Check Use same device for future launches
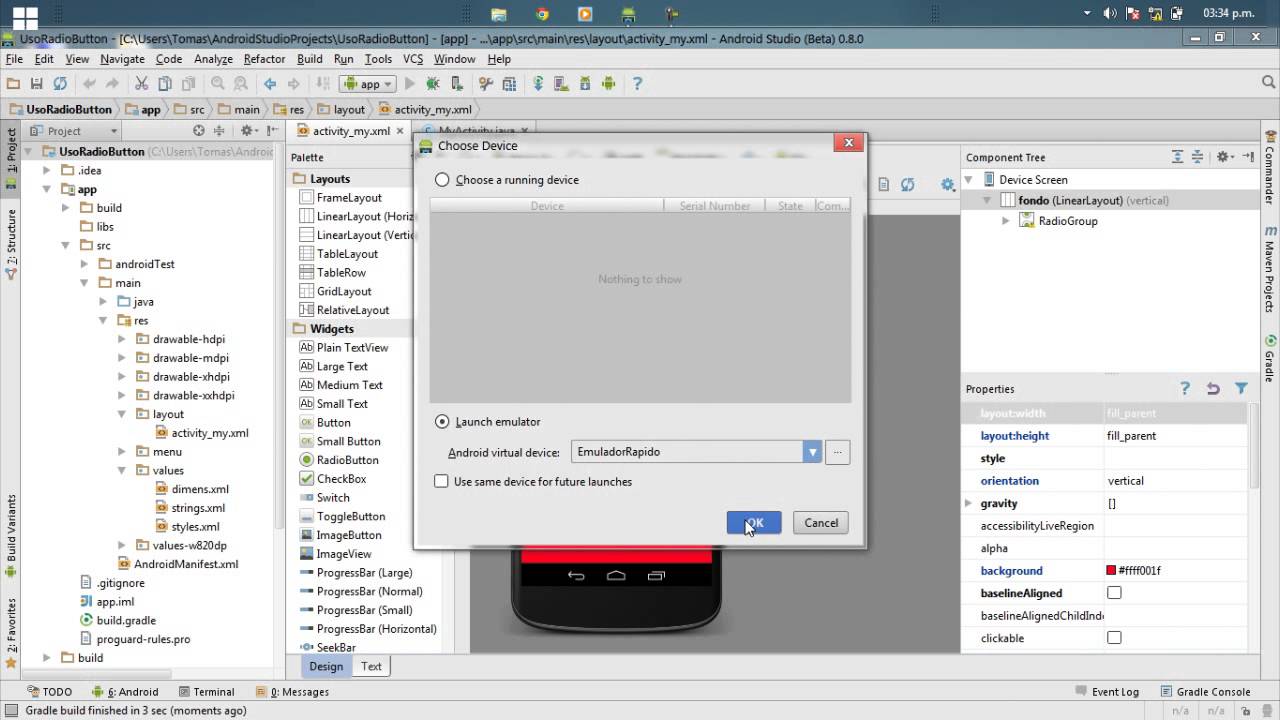The width and height of the screenshot is (1280, 720). click(441, 481)
